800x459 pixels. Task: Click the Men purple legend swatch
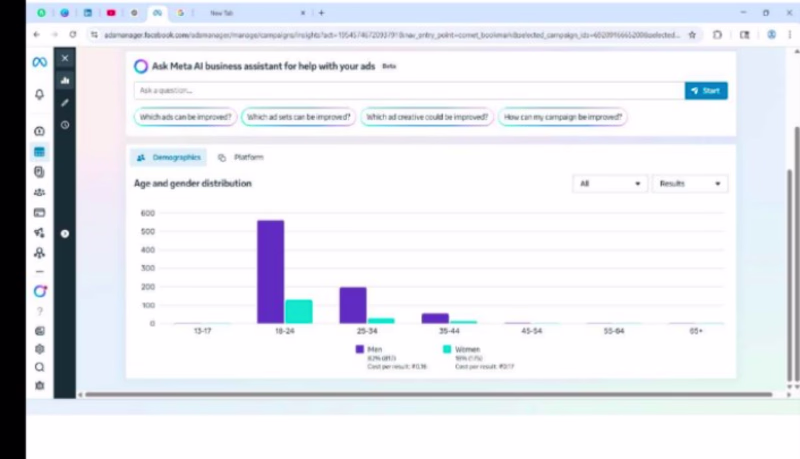(360, 349)
